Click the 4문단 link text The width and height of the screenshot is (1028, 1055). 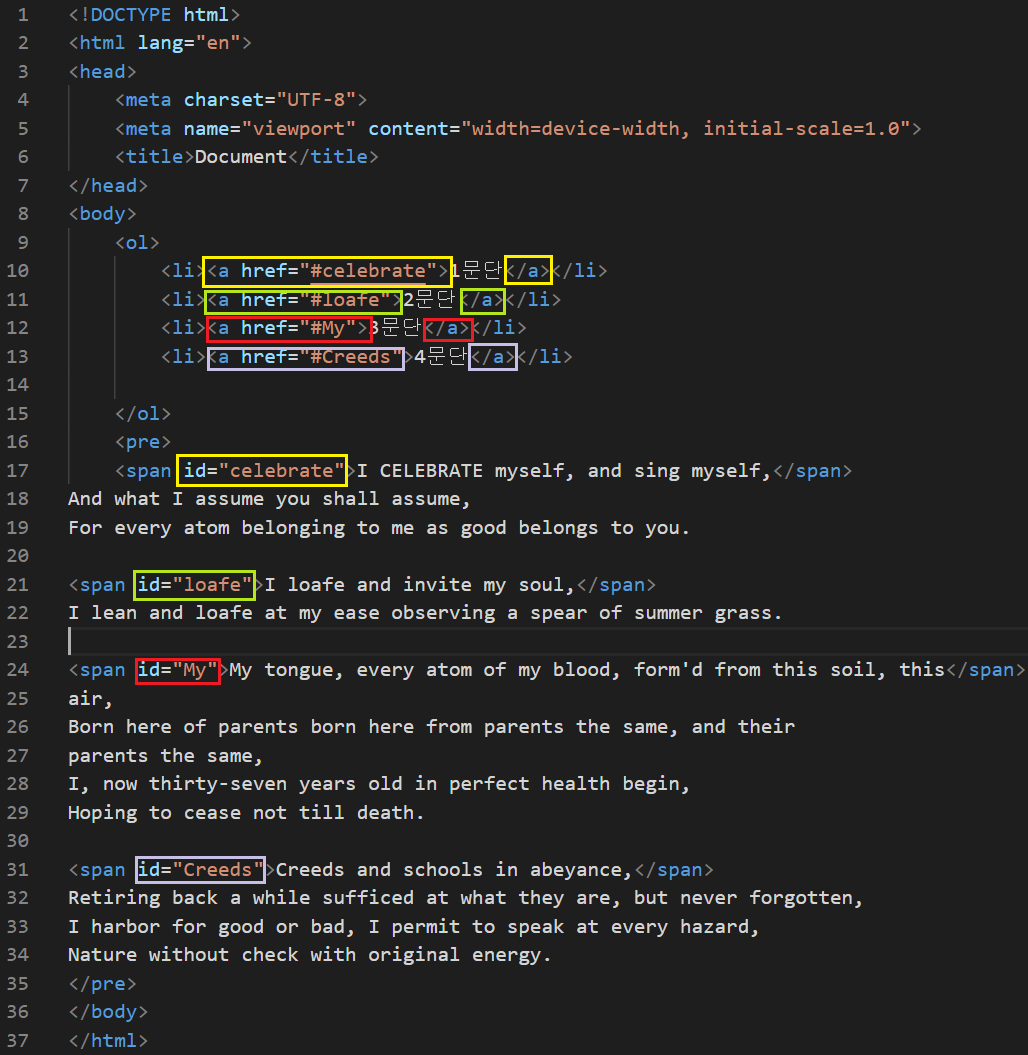tap(441, 357)
